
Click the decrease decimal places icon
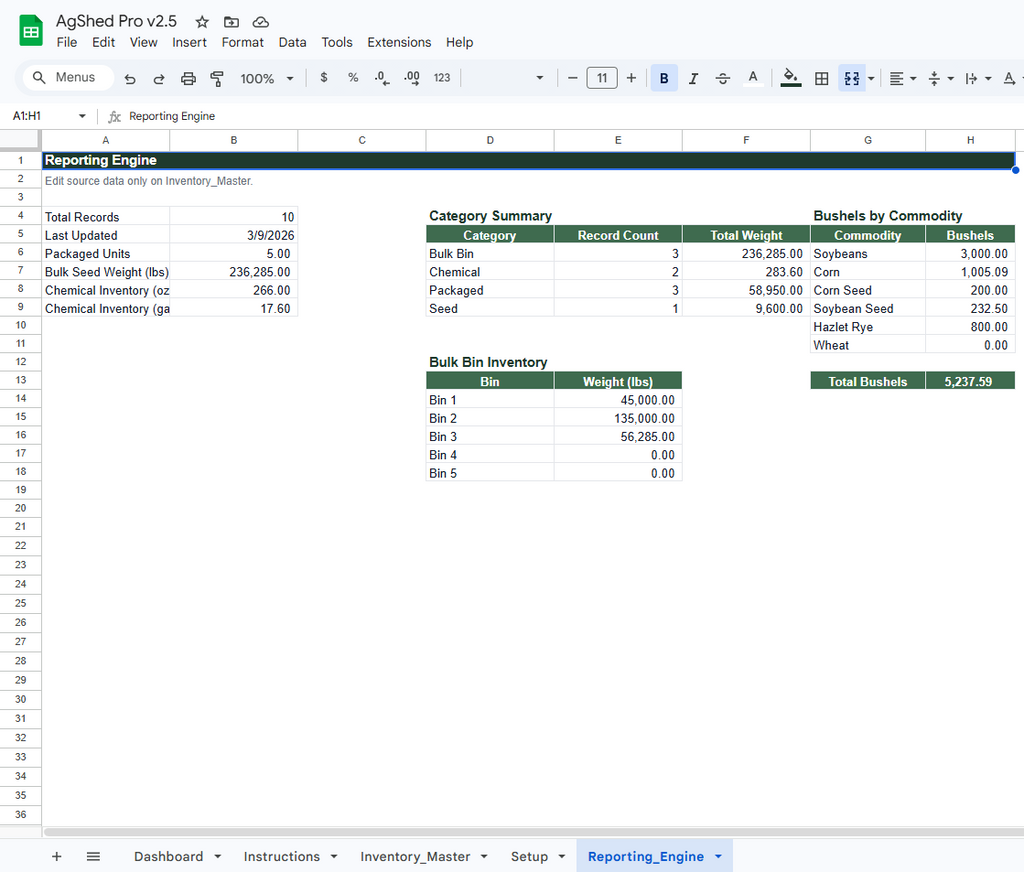click(x=381, y=77)
